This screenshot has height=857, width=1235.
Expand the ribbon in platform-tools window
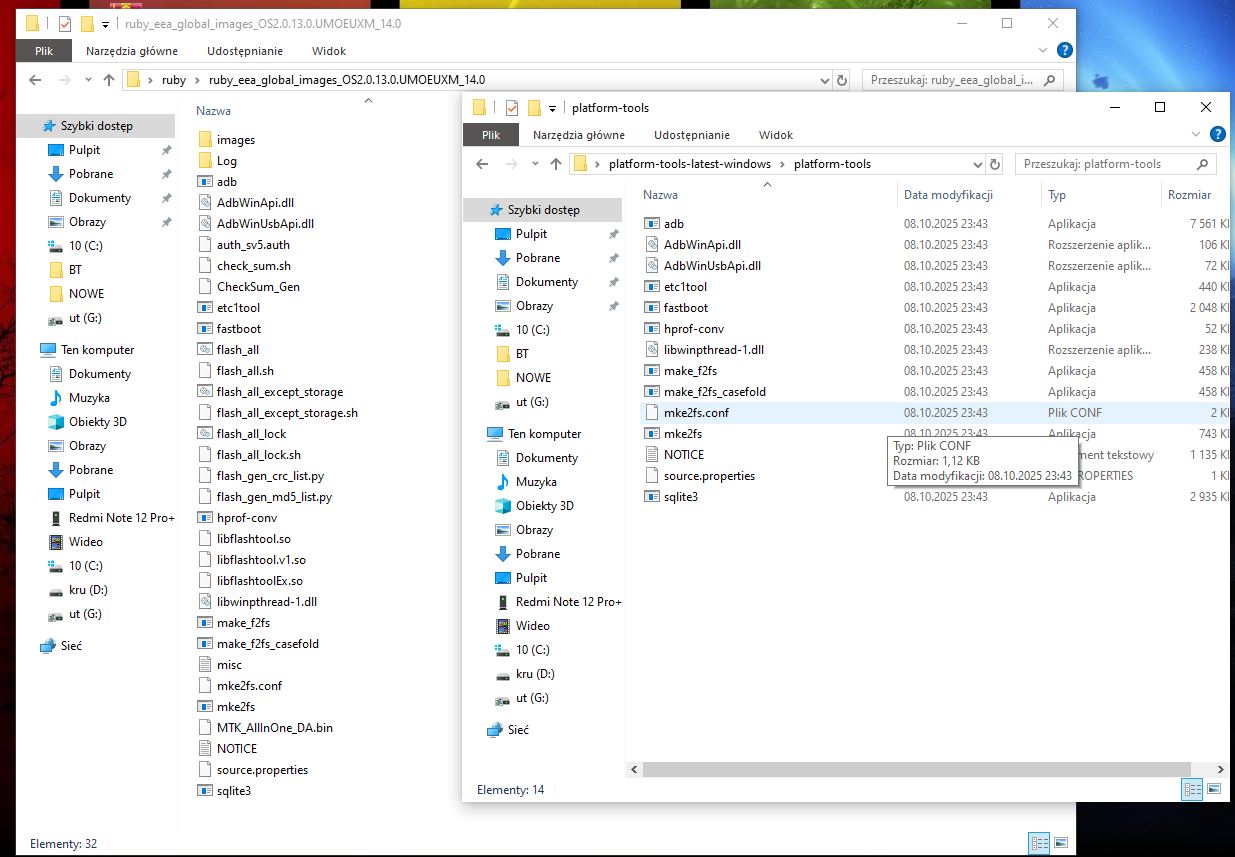tap(1197, 134)
